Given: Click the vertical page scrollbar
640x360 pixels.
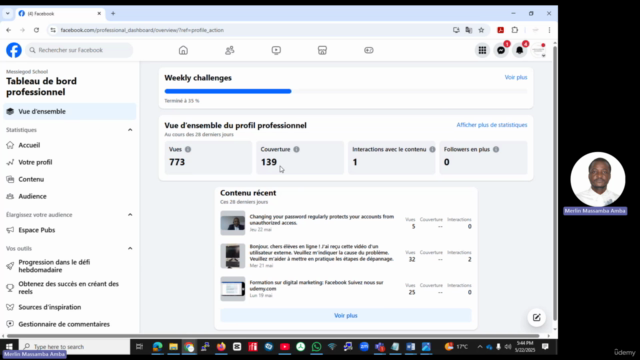Looking at the screenshot, I should 555,184.
